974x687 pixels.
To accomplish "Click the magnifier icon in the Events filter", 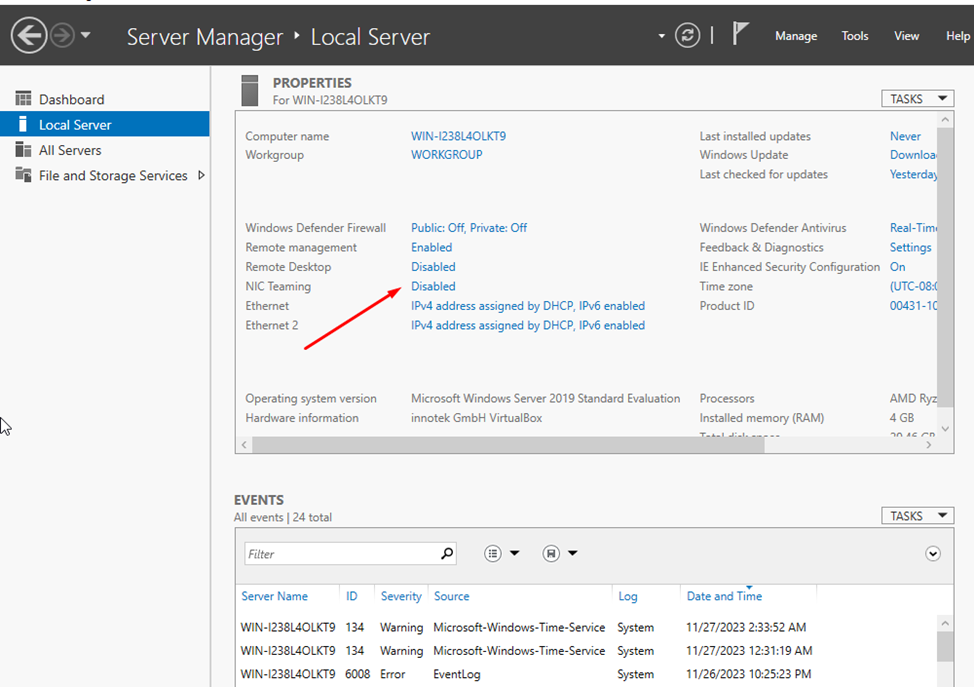I will [444, 553].
